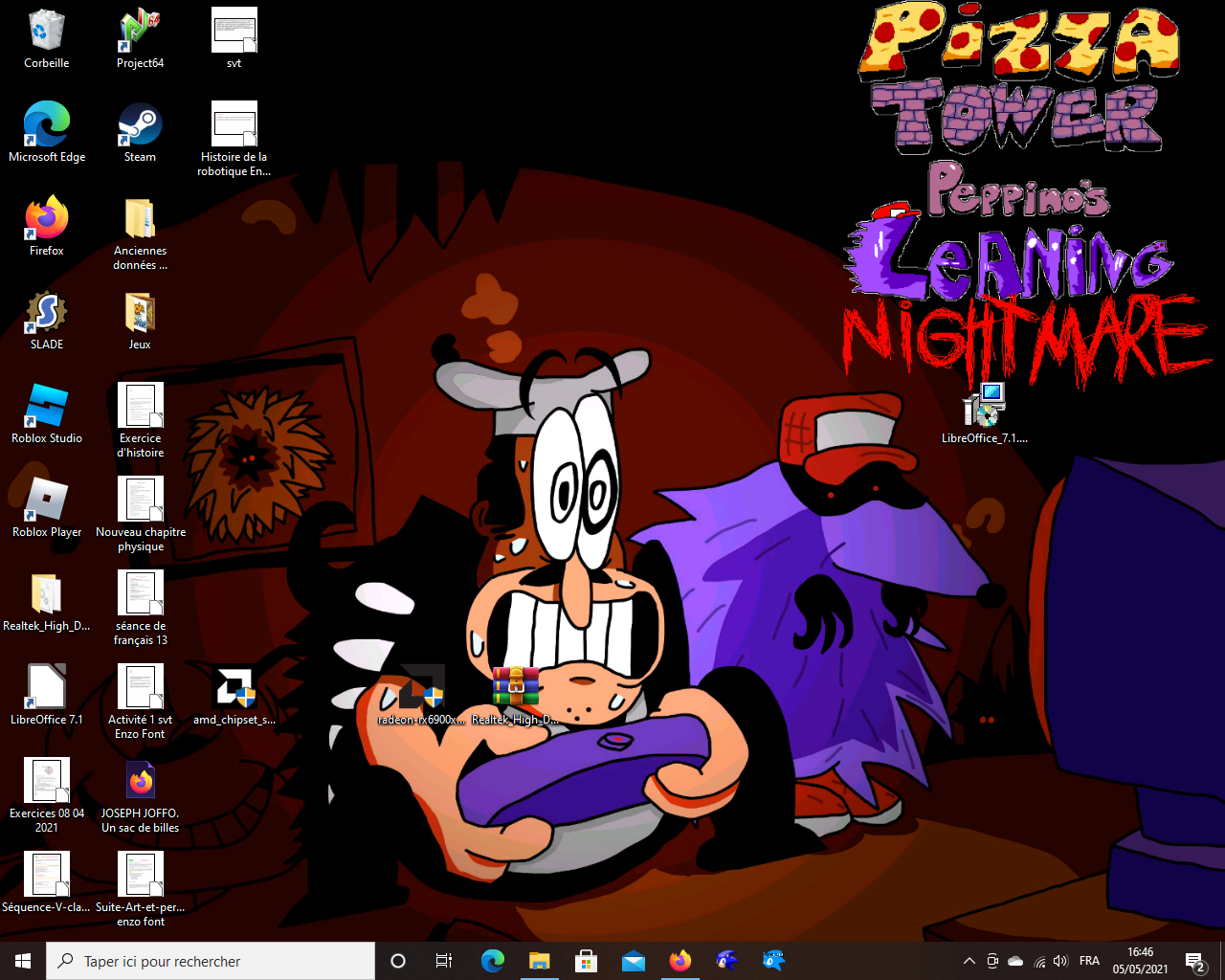The image size is (1225, 980).
Task: Open the Windows Start menu
Action: pos(23,961)
